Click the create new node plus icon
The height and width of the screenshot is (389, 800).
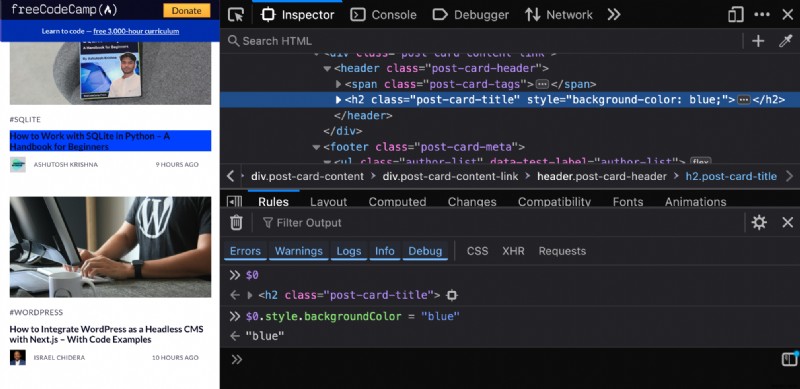[x=758, y=41]
